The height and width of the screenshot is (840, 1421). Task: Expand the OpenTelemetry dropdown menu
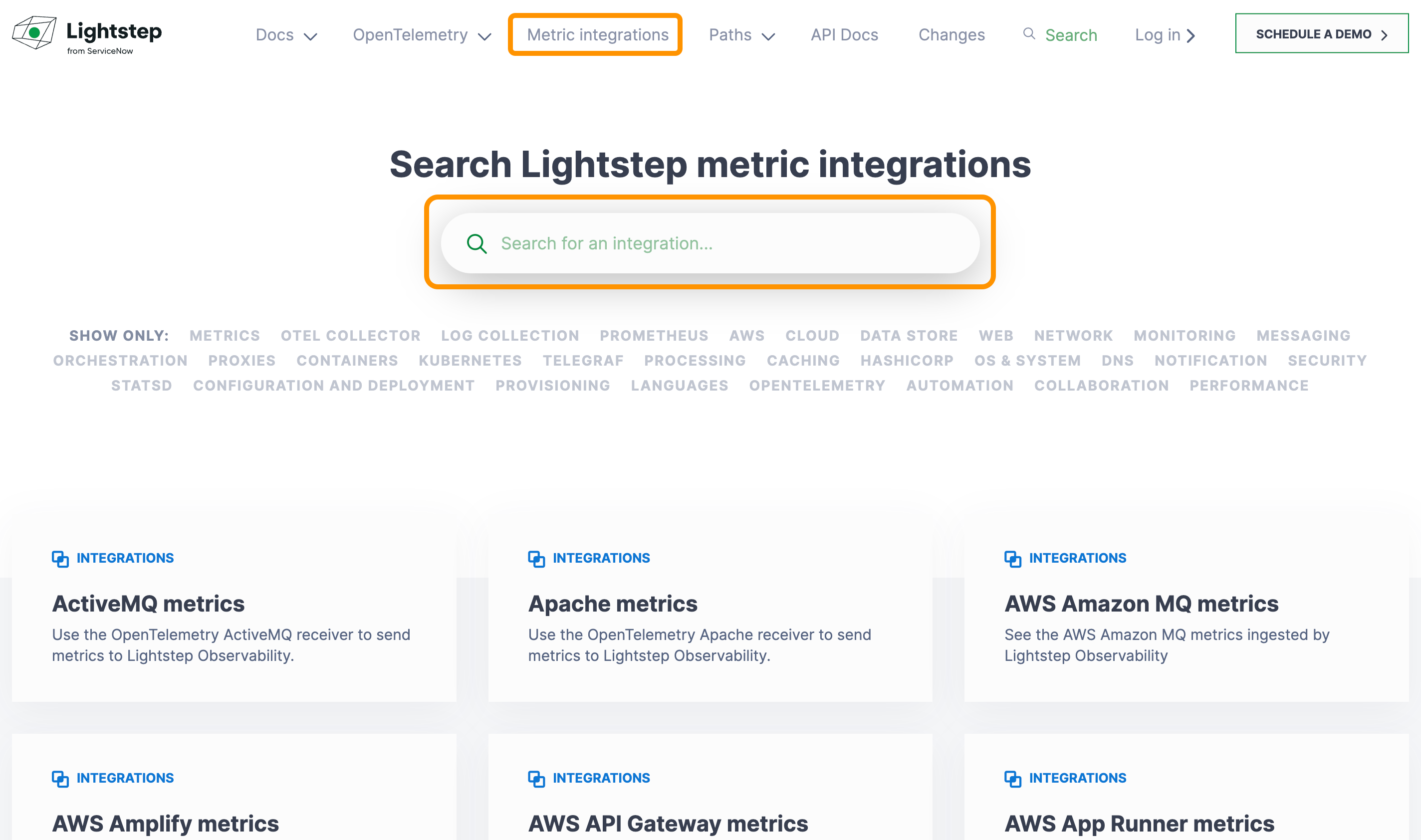pyautogui.click(x=421, y=35)
